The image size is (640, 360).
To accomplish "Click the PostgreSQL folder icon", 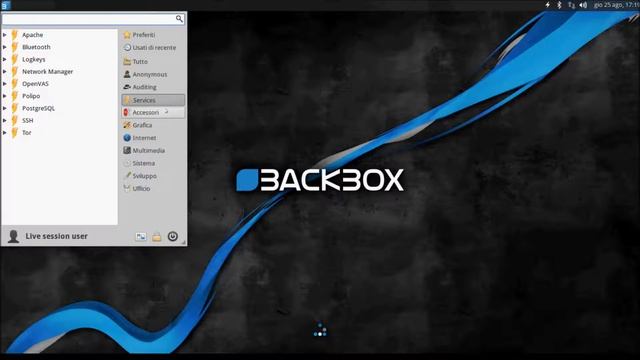I will coord(15,109).
